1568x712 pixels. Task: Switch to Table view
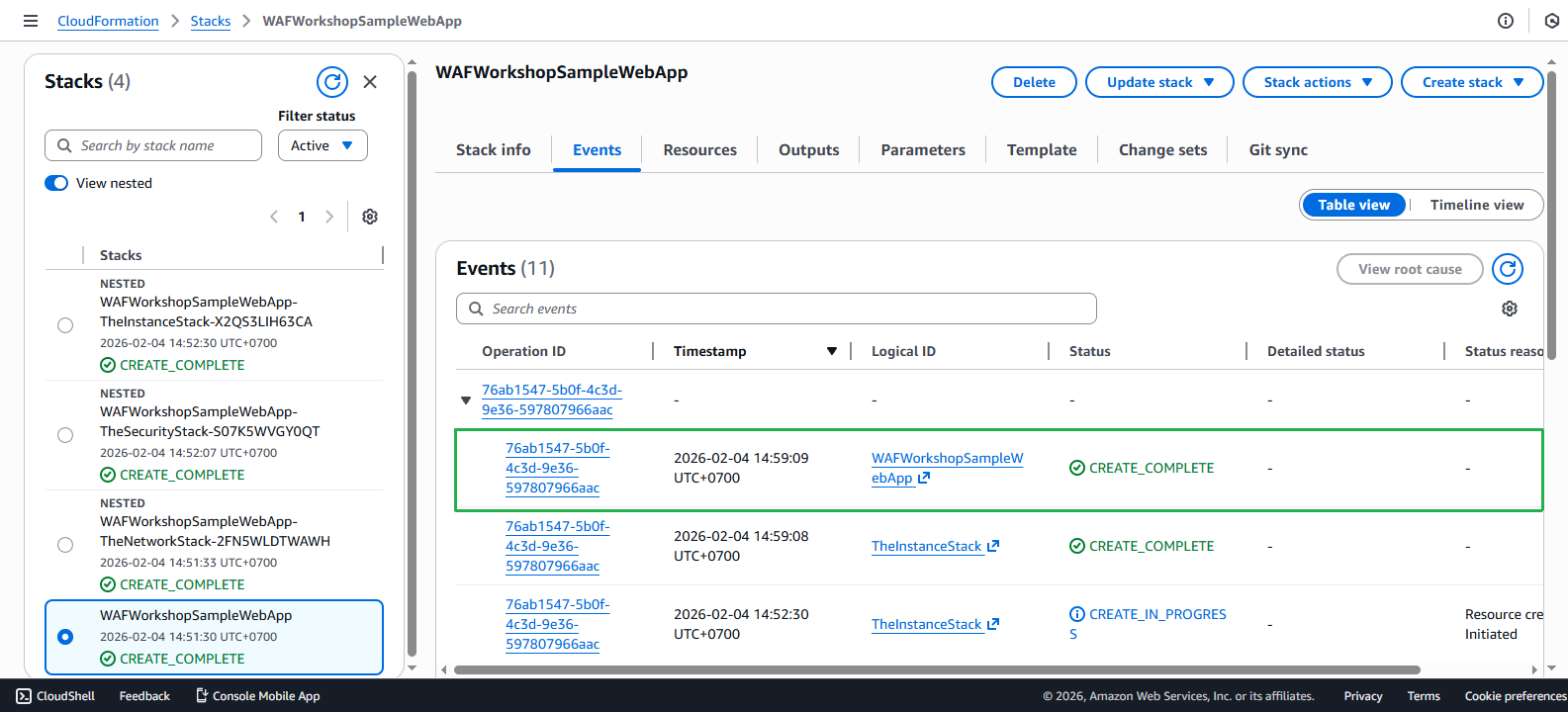[1353, 205]
